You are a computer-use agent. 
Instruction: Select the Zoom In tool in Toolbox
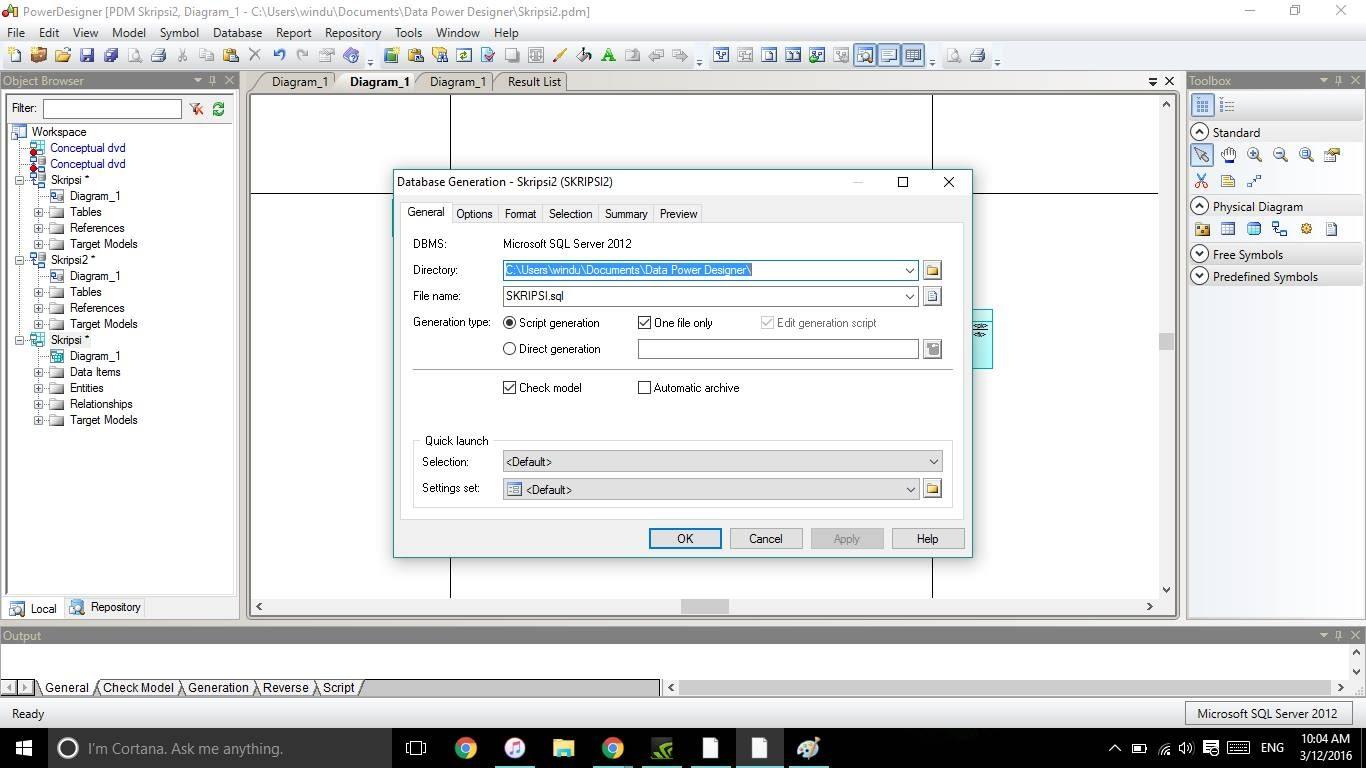1254,155
